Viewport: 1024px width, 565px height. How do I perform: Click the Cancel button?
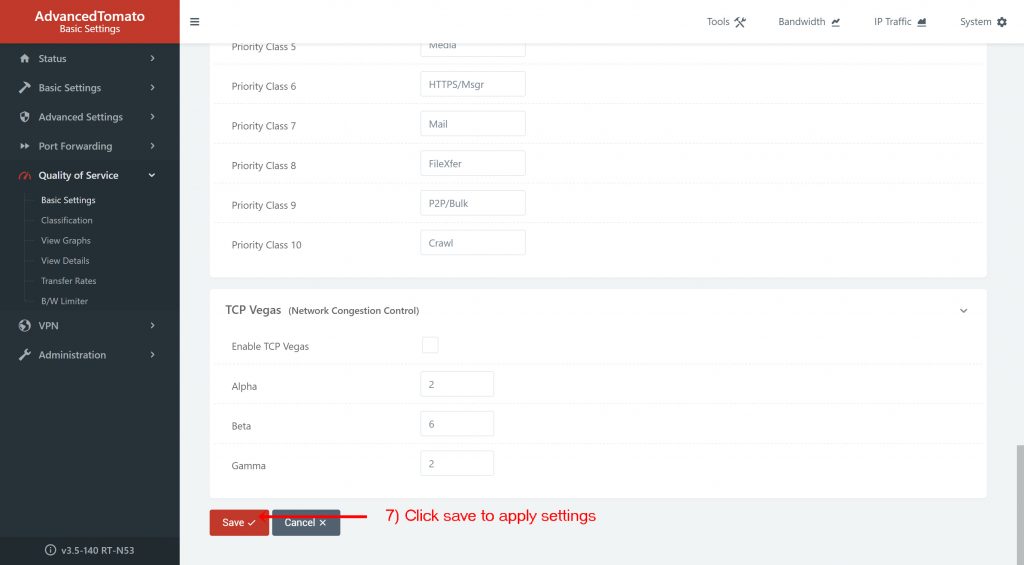click(306, 523)
